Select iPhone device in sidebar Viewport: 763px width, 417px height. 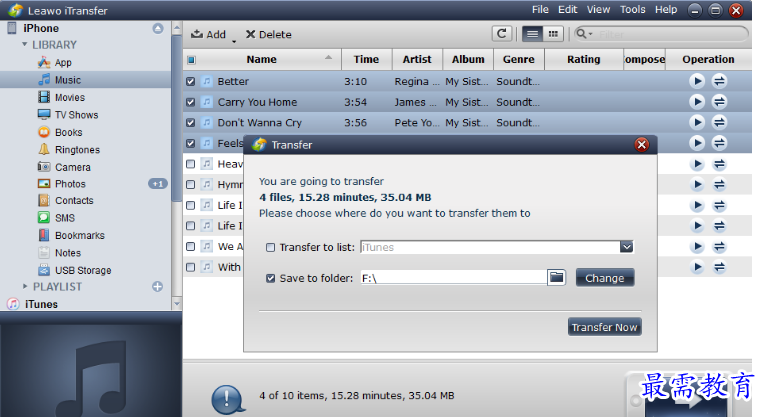tap(41, 28)
